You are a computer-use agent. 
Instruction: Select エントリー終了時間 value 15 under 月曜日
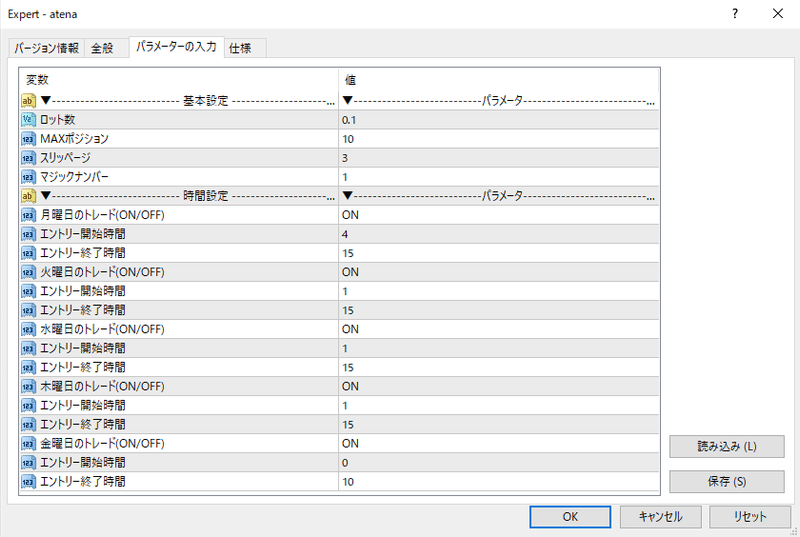[x=348, y=253]
